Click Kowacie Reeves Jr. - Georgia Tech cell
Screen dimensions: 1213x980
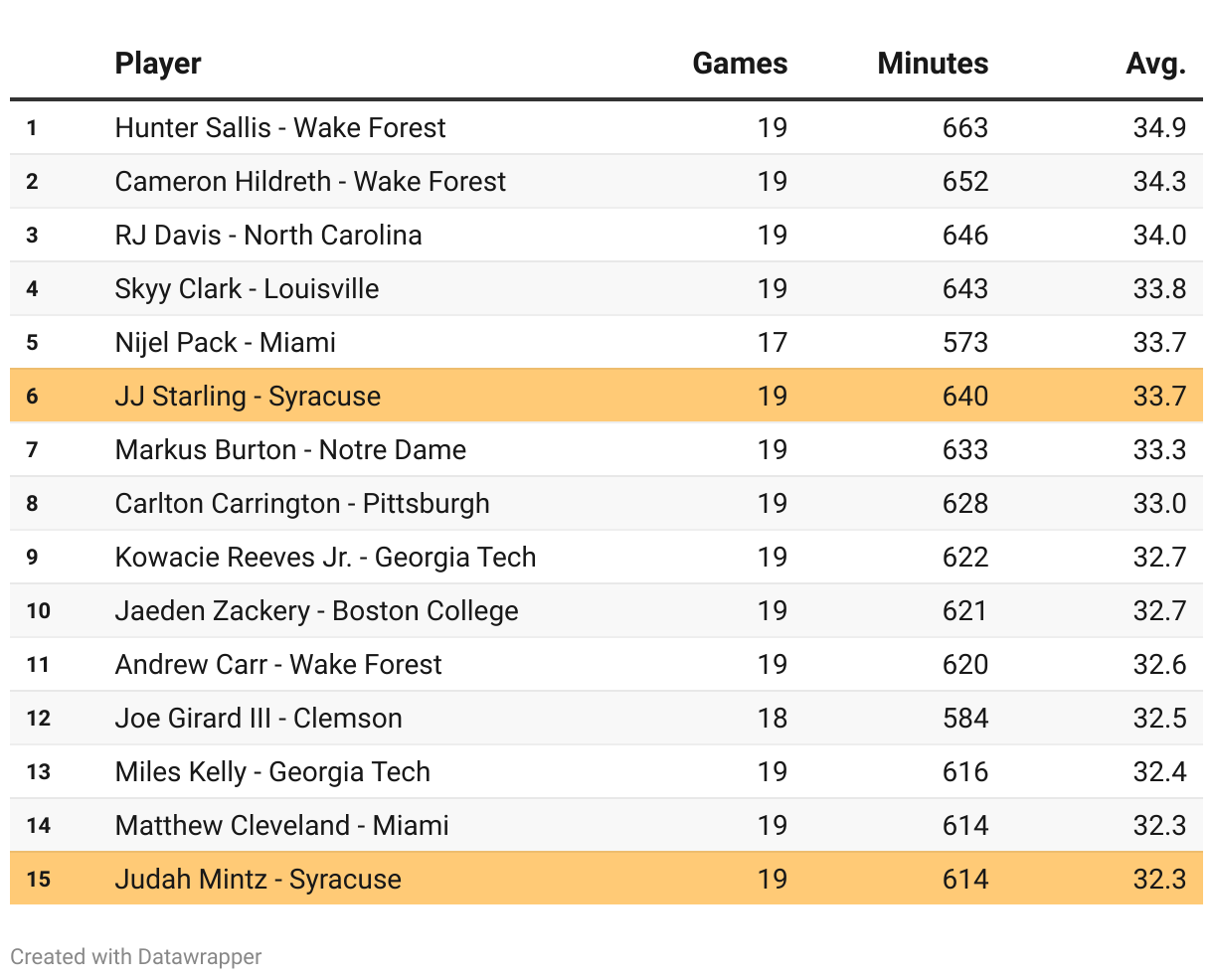[x=325, y=557]
